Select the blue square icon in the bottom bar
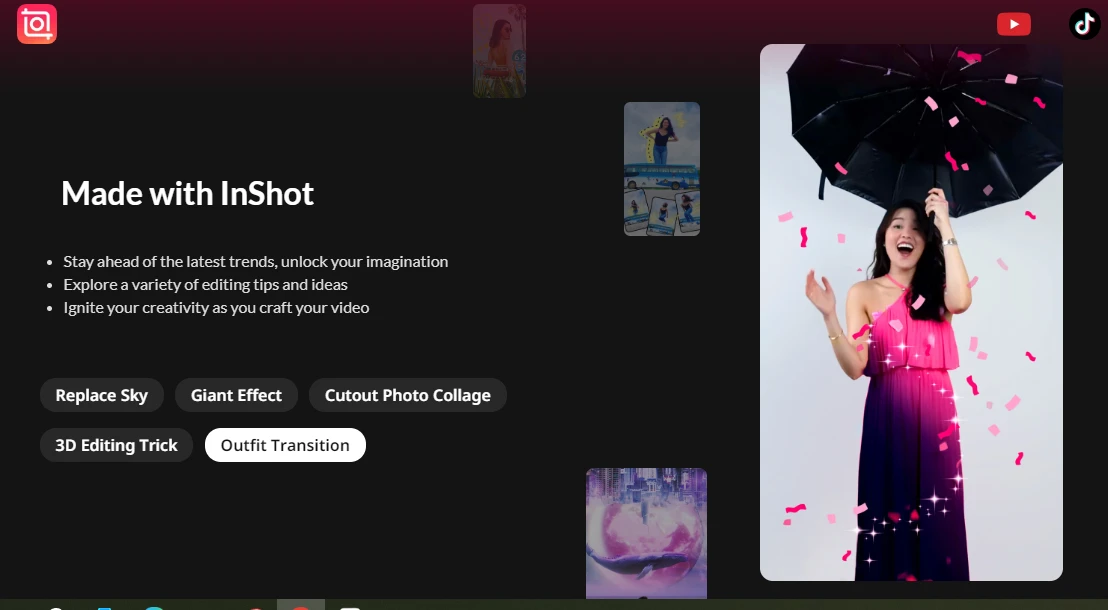Screen dimensions: 1108x610 (103, 608)
